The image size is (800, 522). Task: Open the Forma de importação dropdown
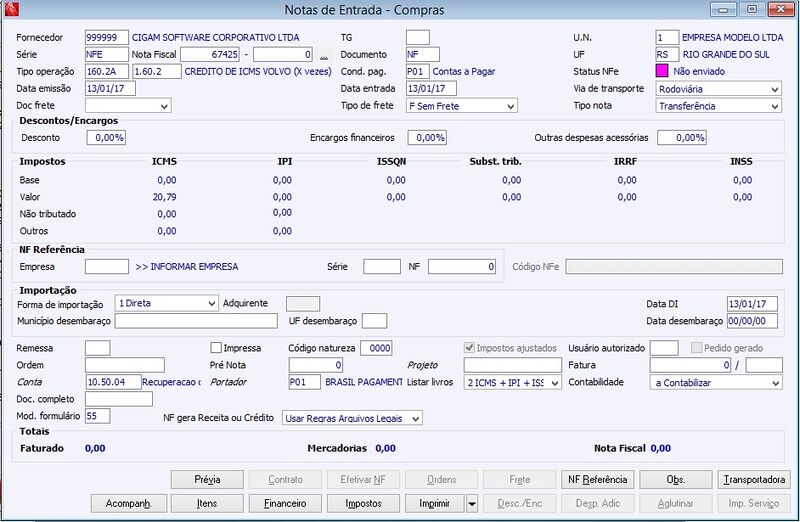pyautogui.click(x=166, y=303)
